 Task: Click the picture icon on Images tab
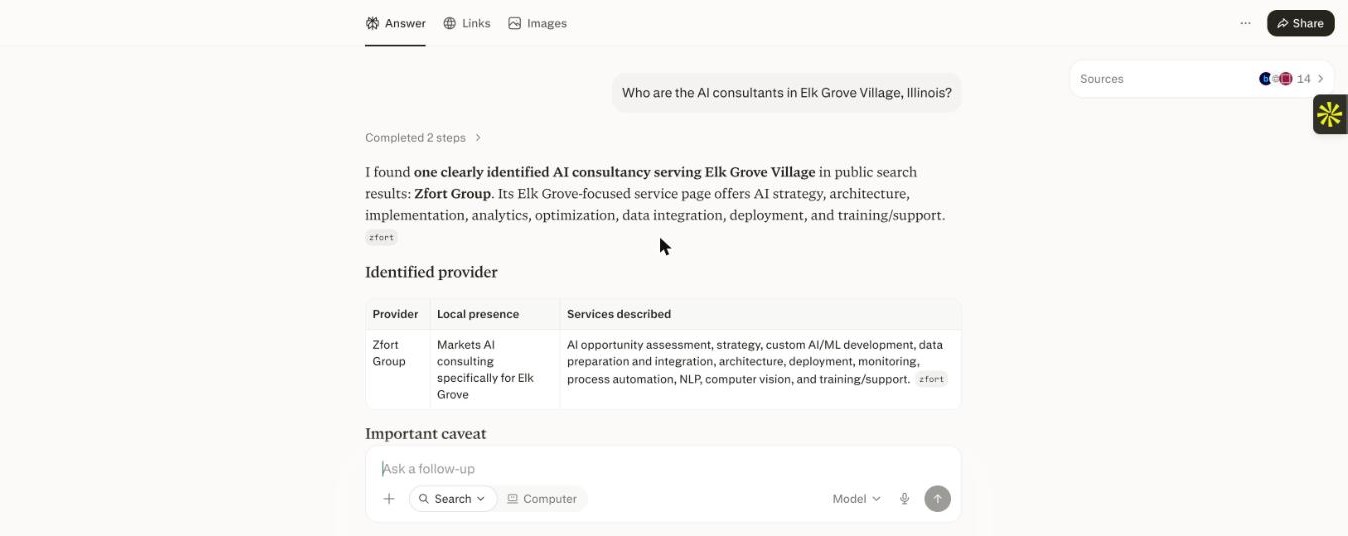(x=514, y=23)
